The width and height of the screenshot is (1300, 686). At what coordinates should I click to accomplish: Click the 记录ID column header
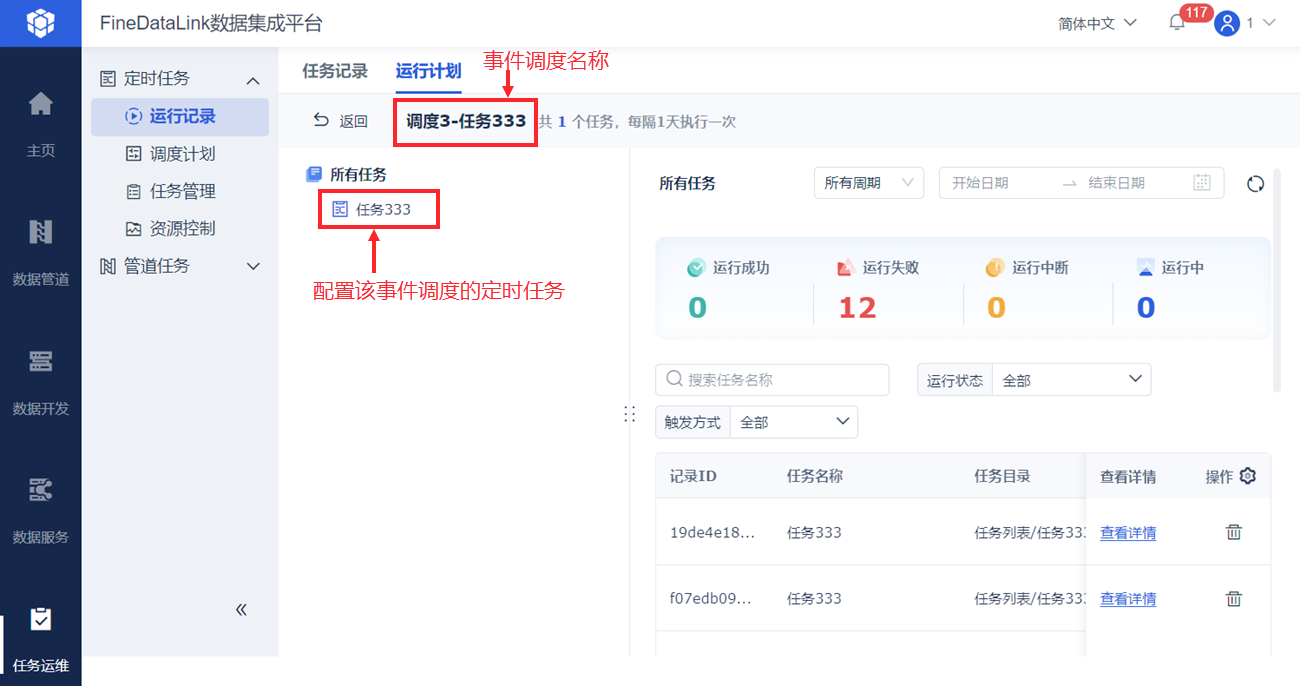tap(693, 476)
